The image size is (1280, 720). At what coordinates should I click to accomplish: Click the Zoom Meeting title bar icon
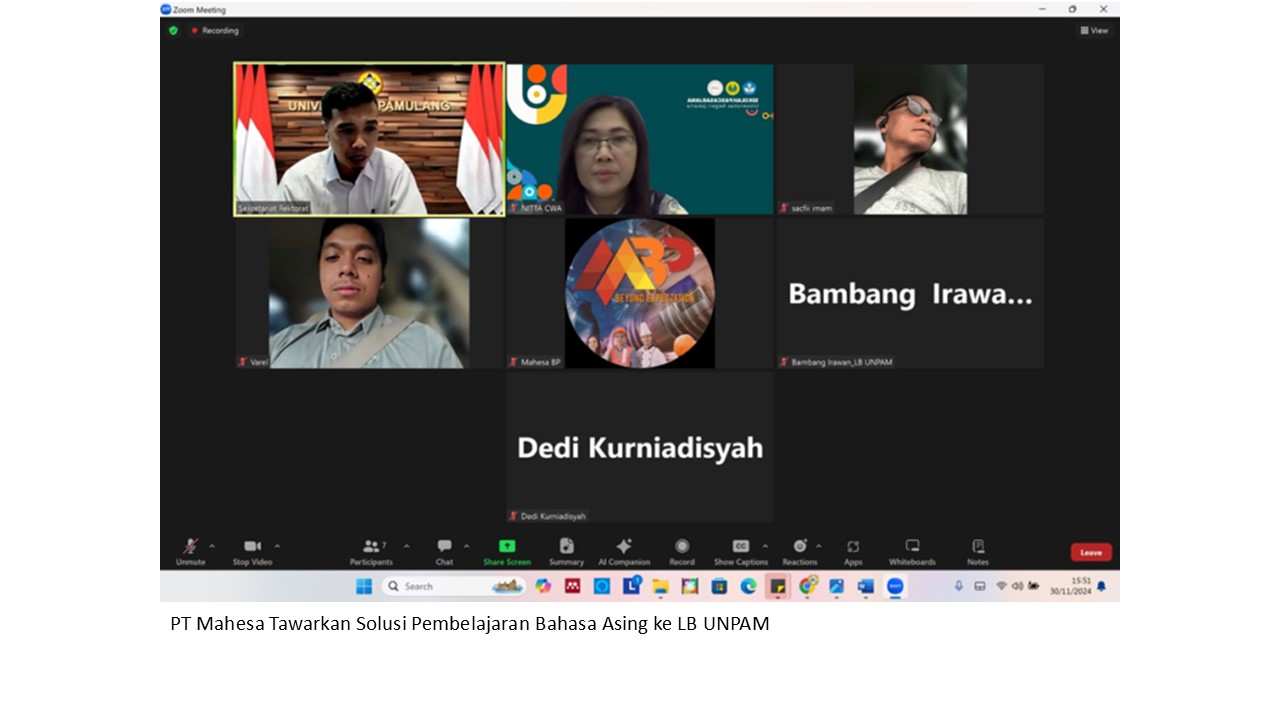tap(166, 9)
